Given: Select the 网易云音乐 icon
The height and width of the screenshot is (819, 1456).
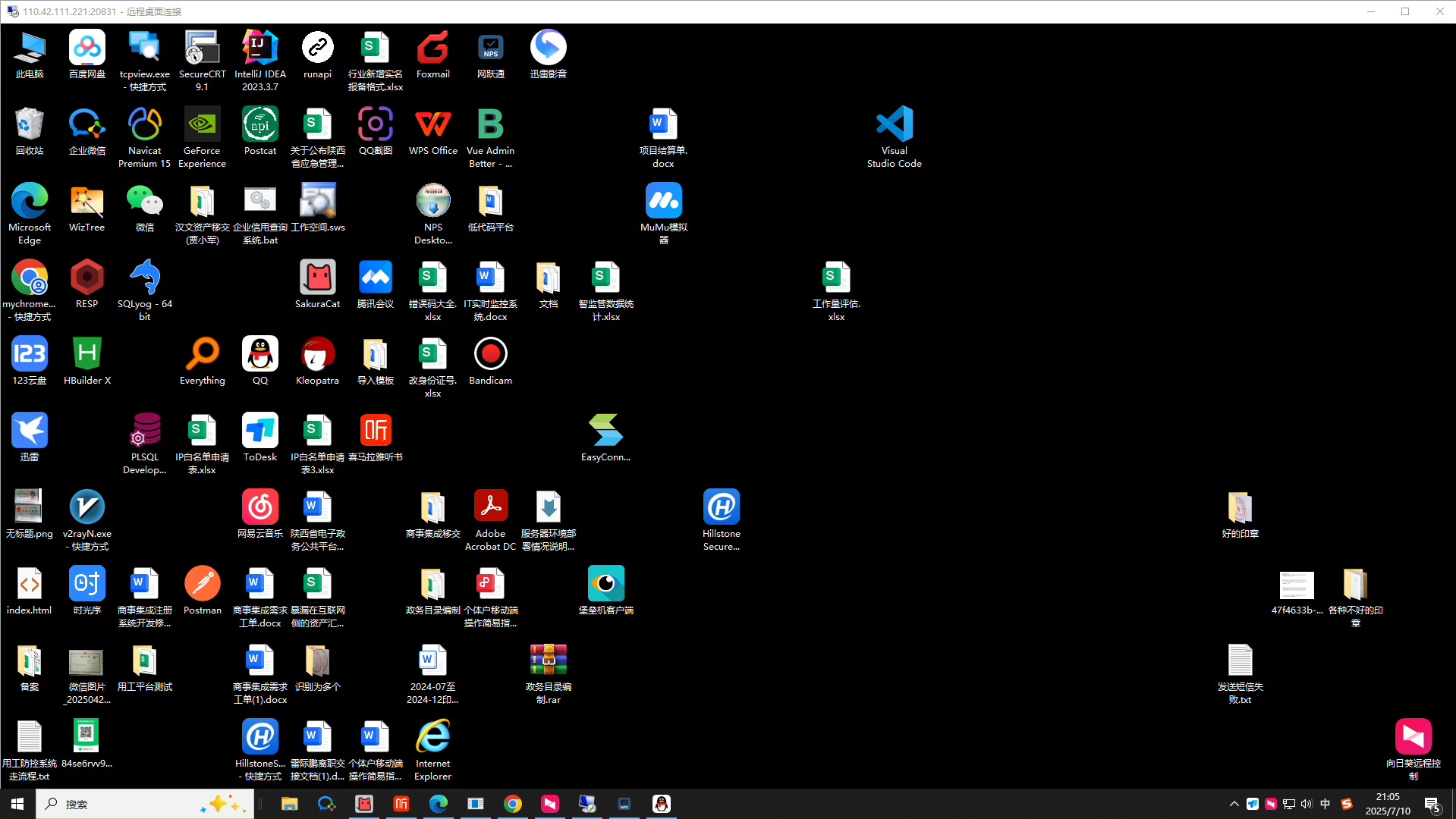Looking at the screenshot, I should coord(260,514).
